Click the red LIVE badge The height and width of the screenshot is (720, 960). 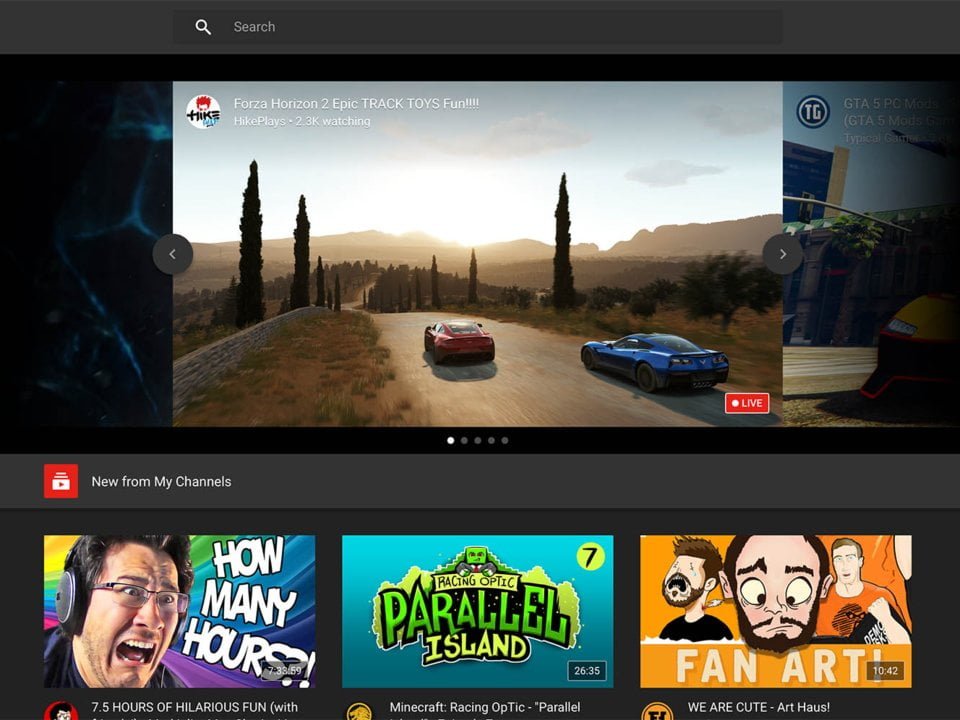pyautogui.click(x=747, y=403)
